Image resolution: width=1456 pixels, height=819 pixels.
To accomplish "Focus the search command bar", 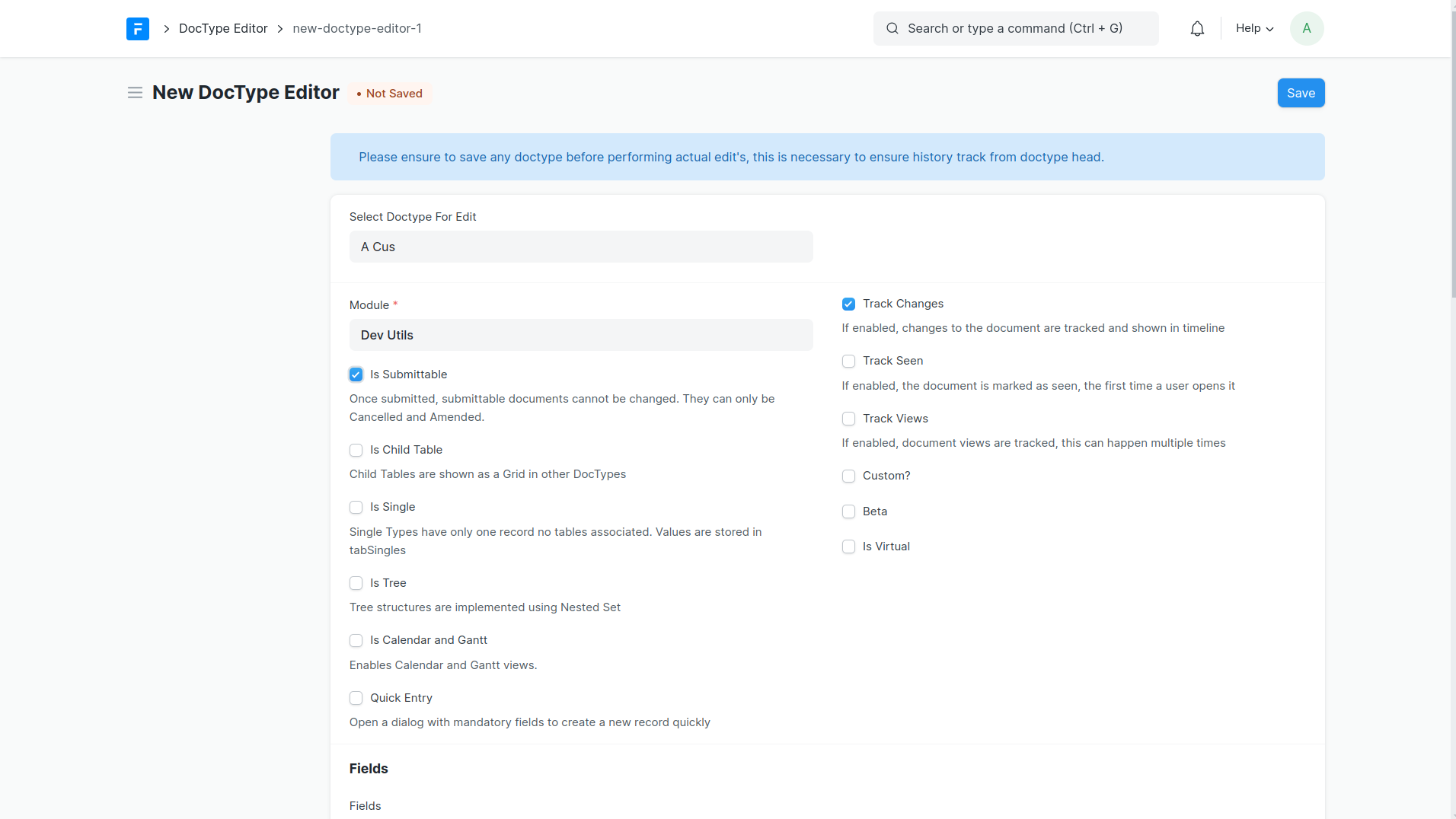I will pyautogui.click(x=1015, y=29).
